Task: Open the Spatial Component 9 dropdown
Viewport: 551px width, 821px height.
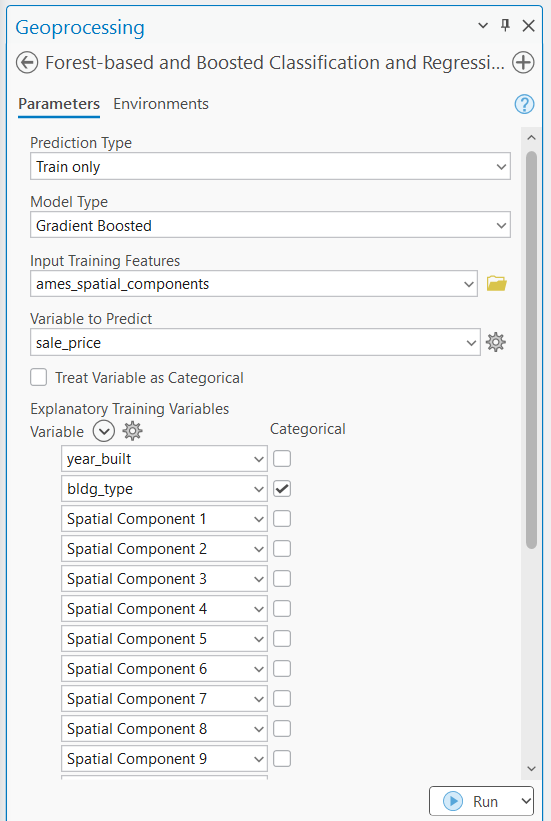Action: coord(164,759)
